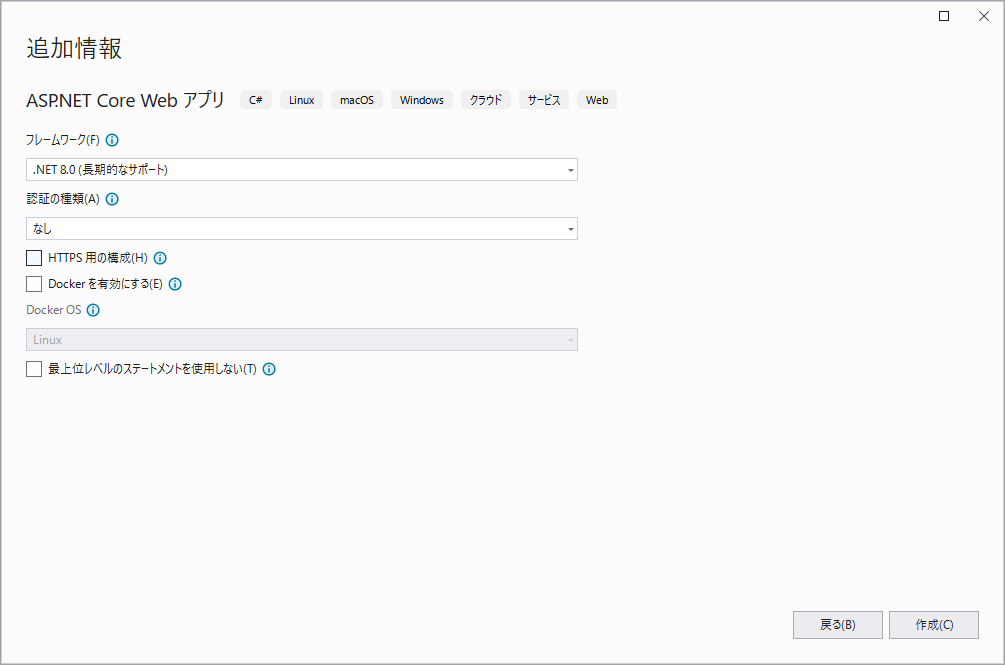Viewport: 1005px width, 665px height.
Task: Click the Web tag
Action: pos(597,100)
